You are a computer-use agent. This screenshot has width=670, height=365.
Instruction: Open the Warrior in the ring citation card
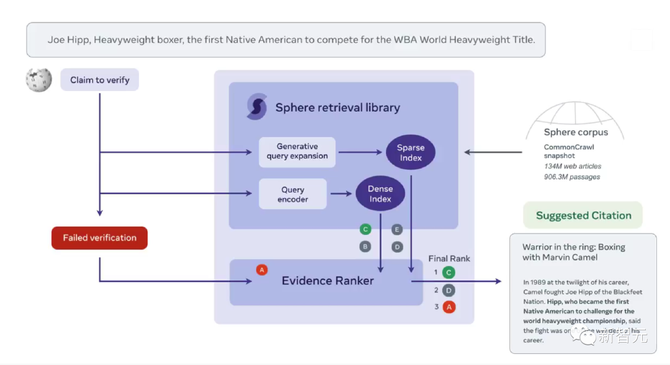coord(583,293)
